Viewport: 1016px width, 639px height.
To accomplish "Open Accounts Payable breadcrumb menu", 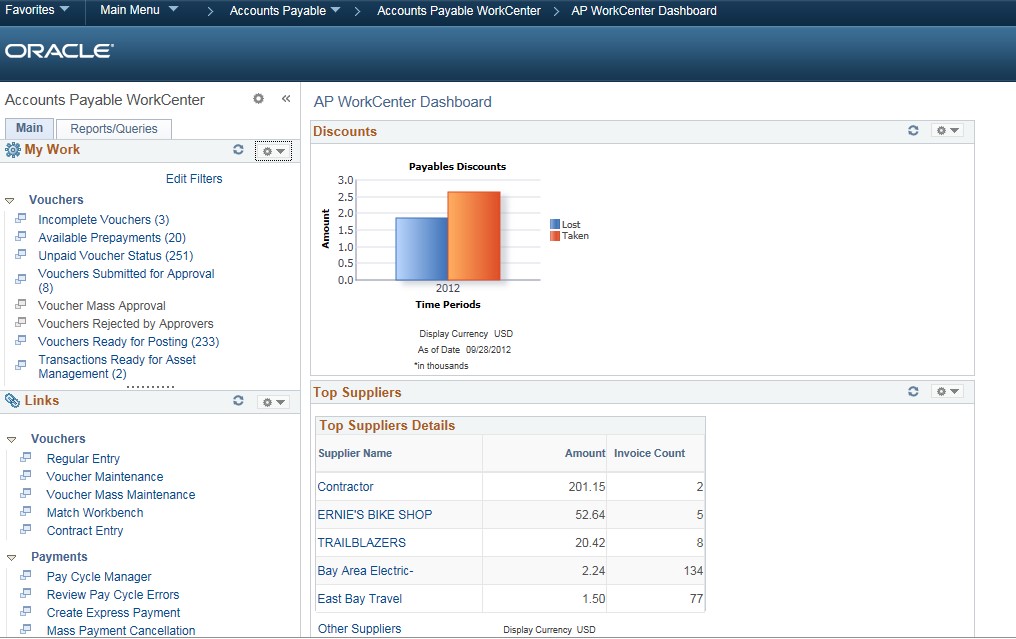I will [x=284, y=11].
